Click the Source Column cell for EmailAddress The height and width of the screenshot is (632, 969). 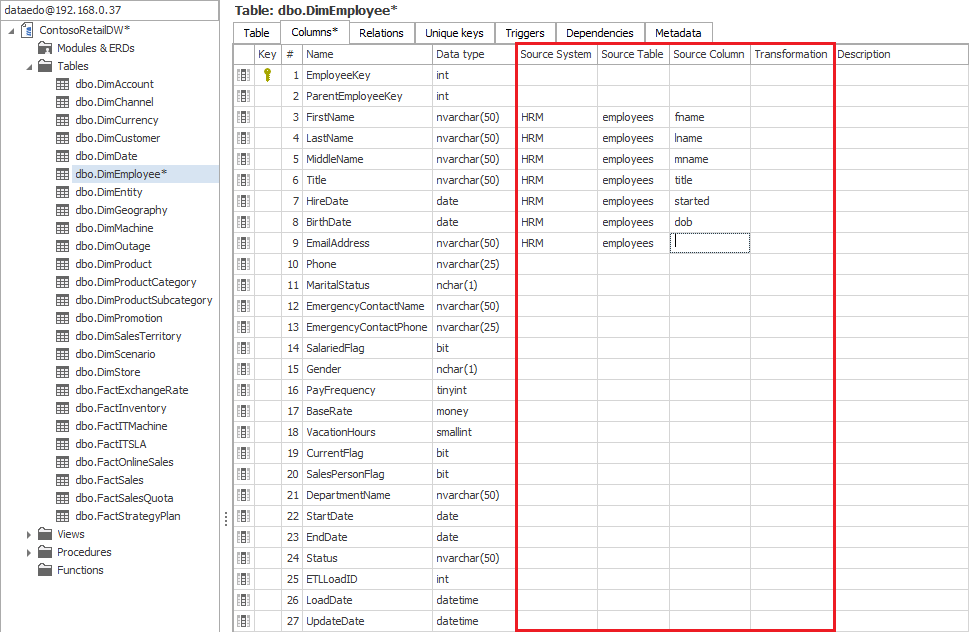point(709,243)
